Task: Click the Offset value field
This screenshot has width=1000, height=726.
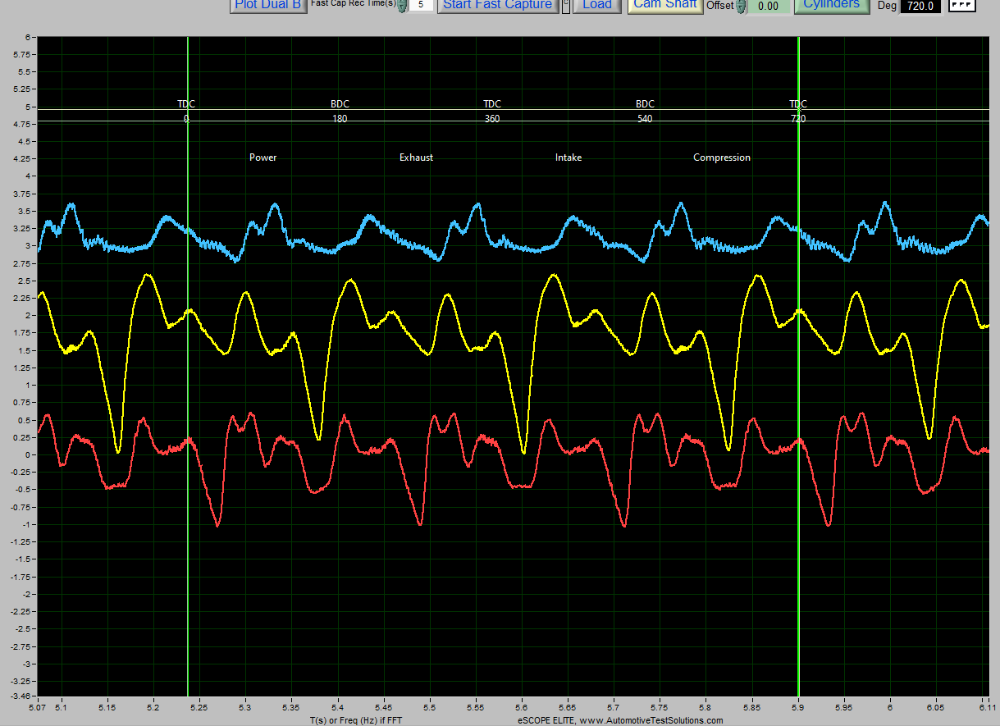Action: tap(768, 7)
